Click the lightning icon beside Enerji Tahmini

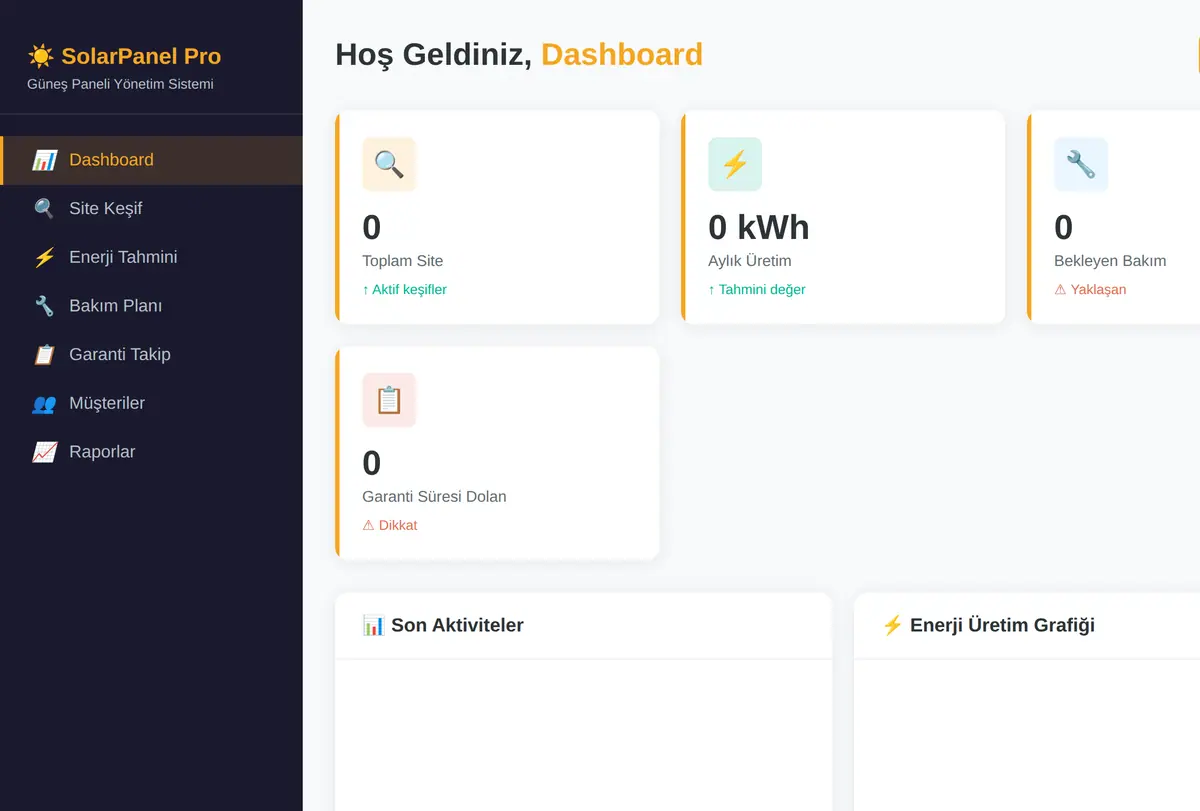tap(44, 258)
